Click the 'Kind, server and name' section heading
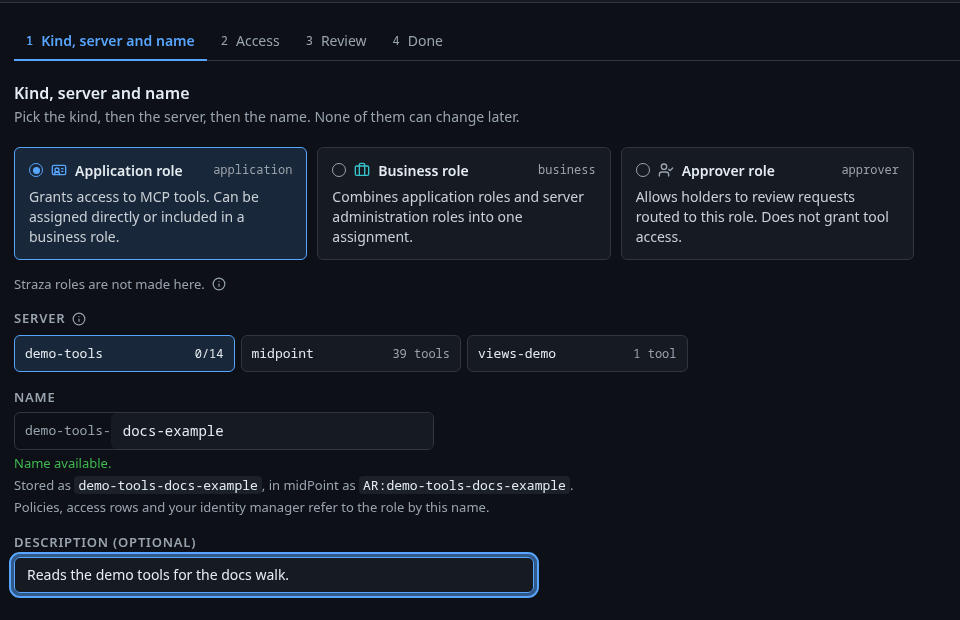960x620 pixels. 102,93
